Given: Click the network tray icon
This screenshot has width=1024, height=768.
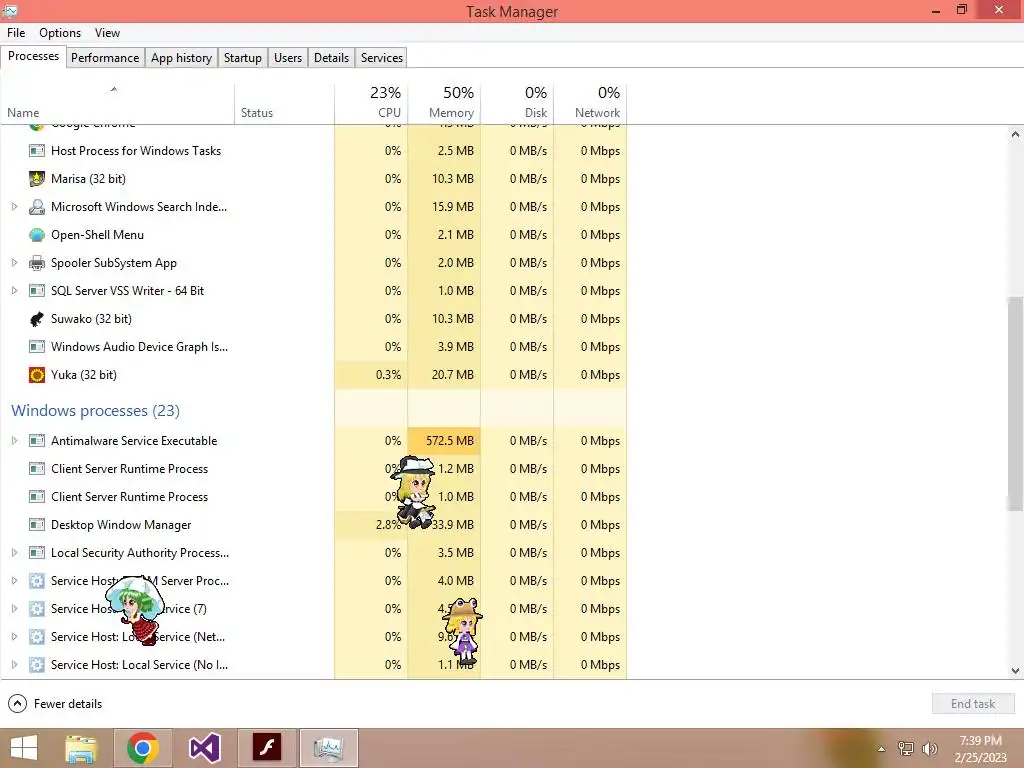Looking at the screenshot, I should coord(906,749).
